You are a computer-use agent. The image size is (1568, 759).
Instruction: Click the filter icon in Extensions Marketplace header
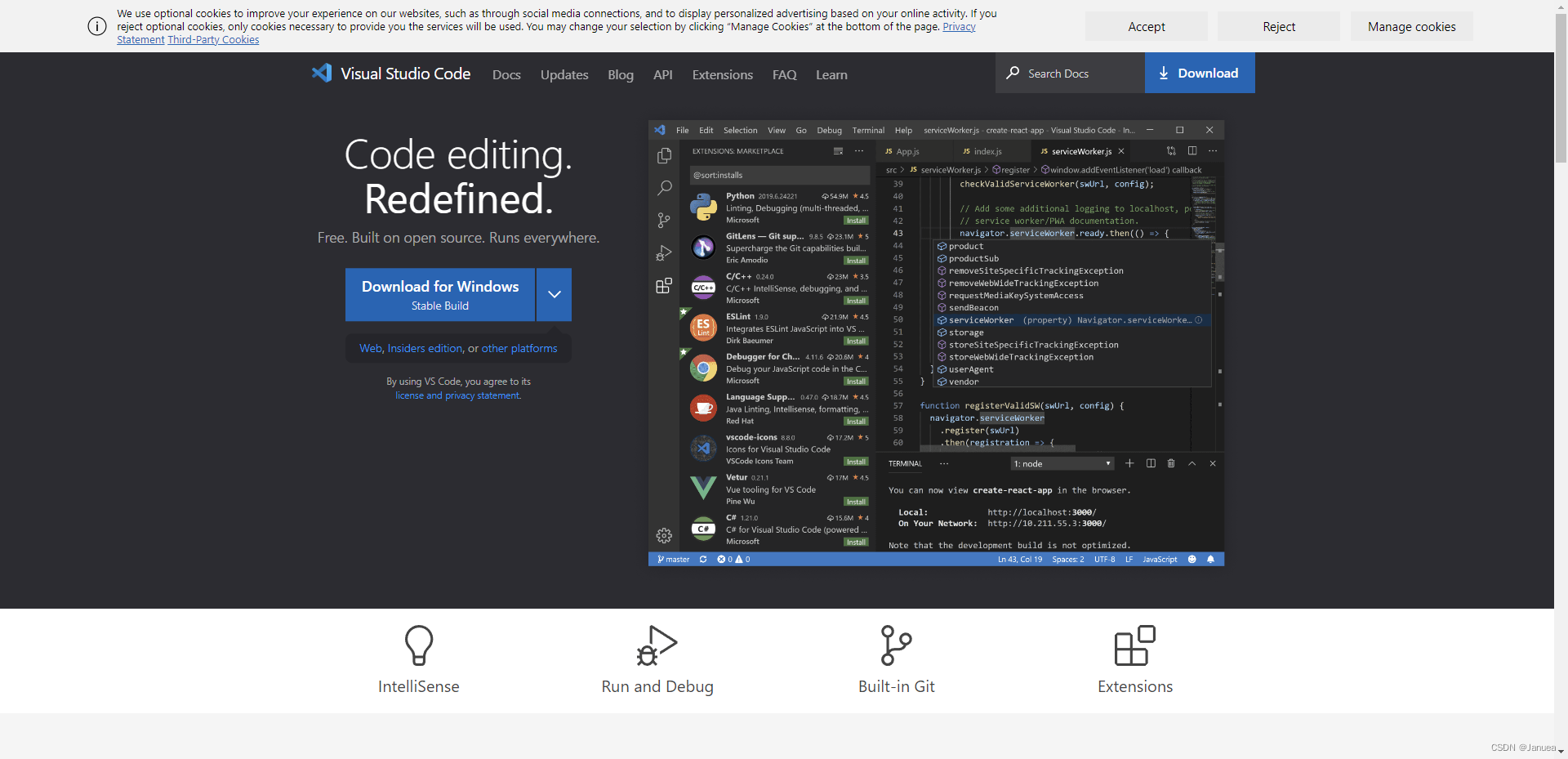(838, 151)
